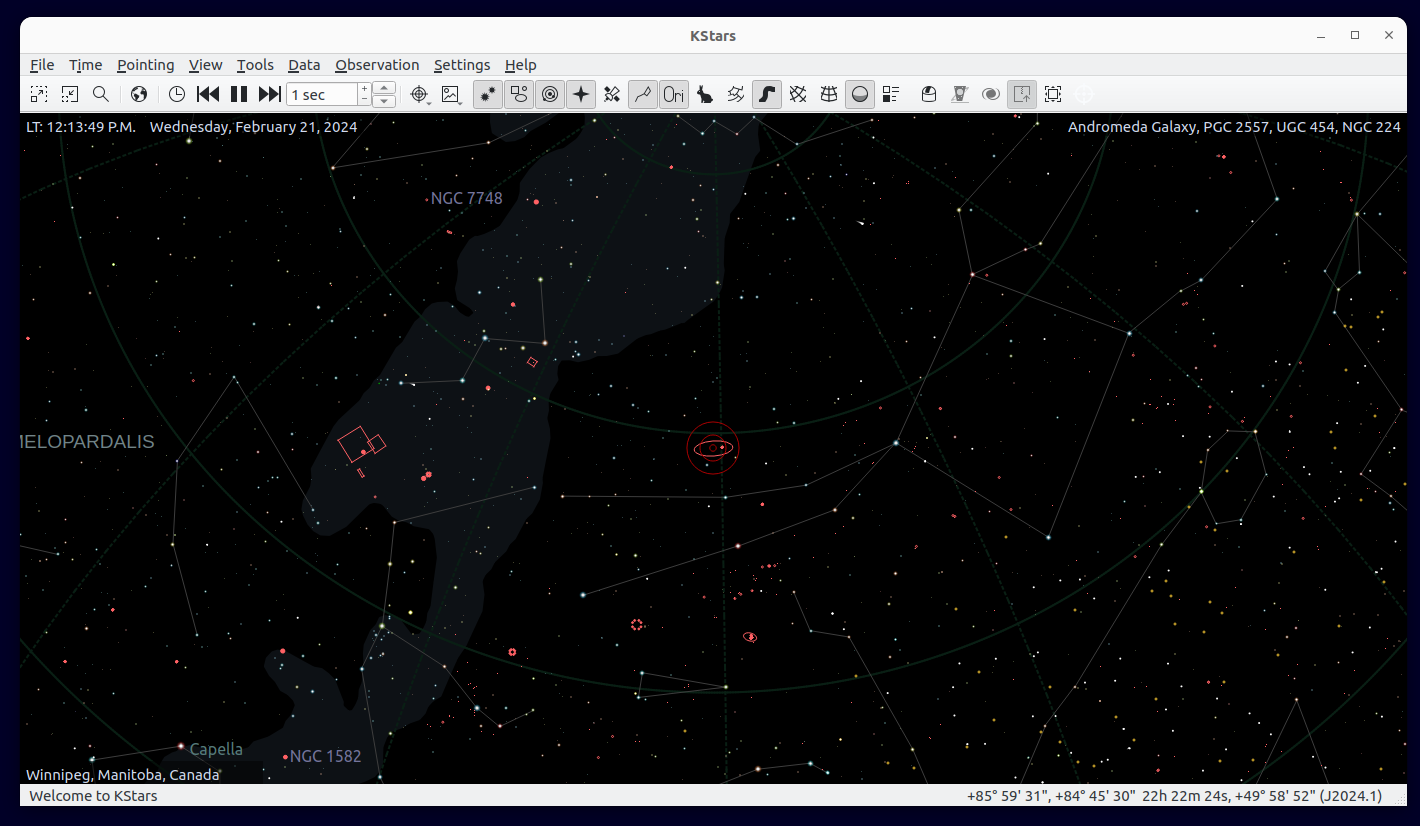Pause the simulation clock
This screenshot has height=826, width=1420.
[239, 94]
